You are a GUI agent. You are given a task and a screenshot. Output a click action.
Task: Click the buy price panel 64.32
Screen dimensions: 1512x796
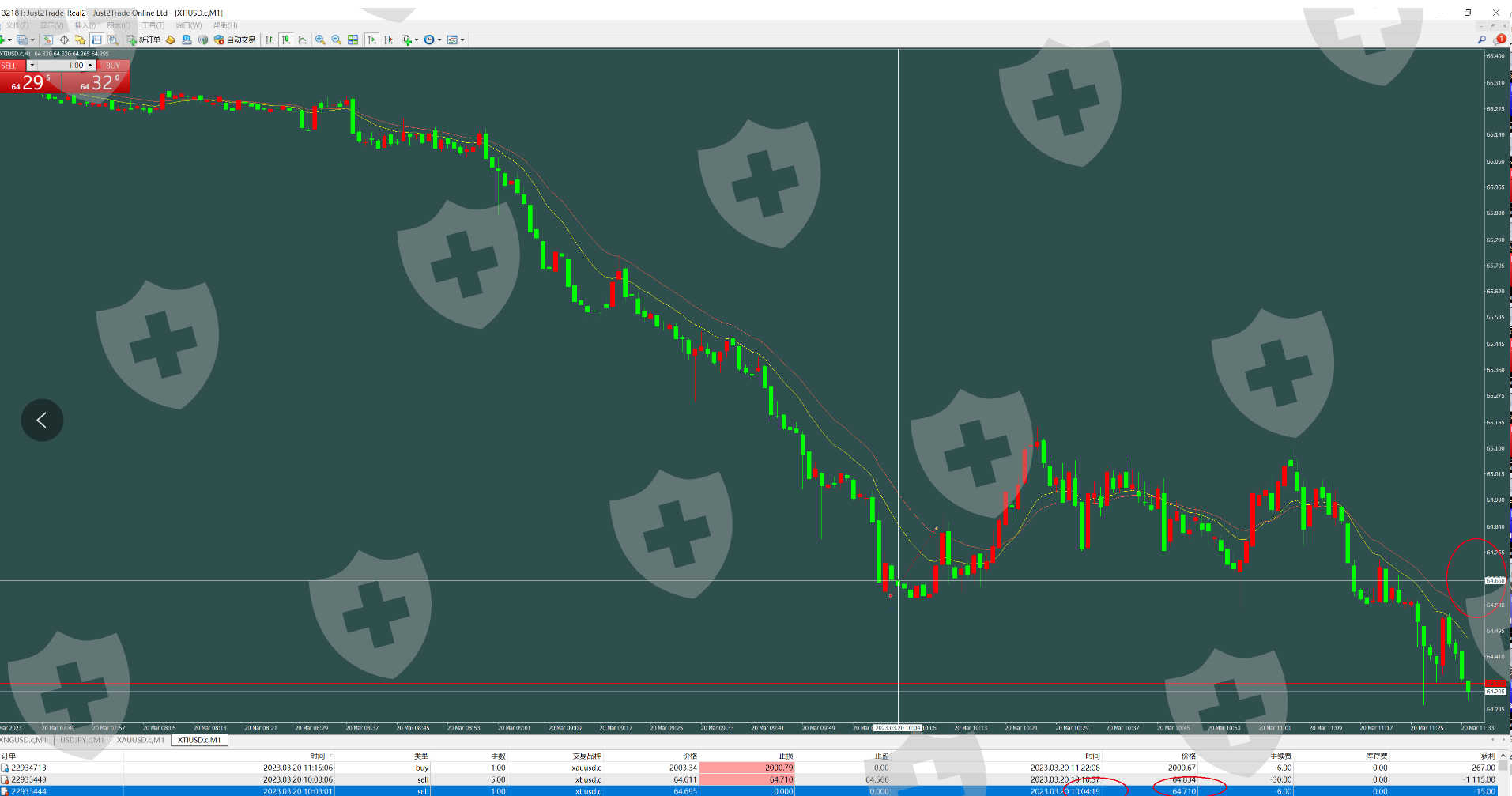coord(97,82)
